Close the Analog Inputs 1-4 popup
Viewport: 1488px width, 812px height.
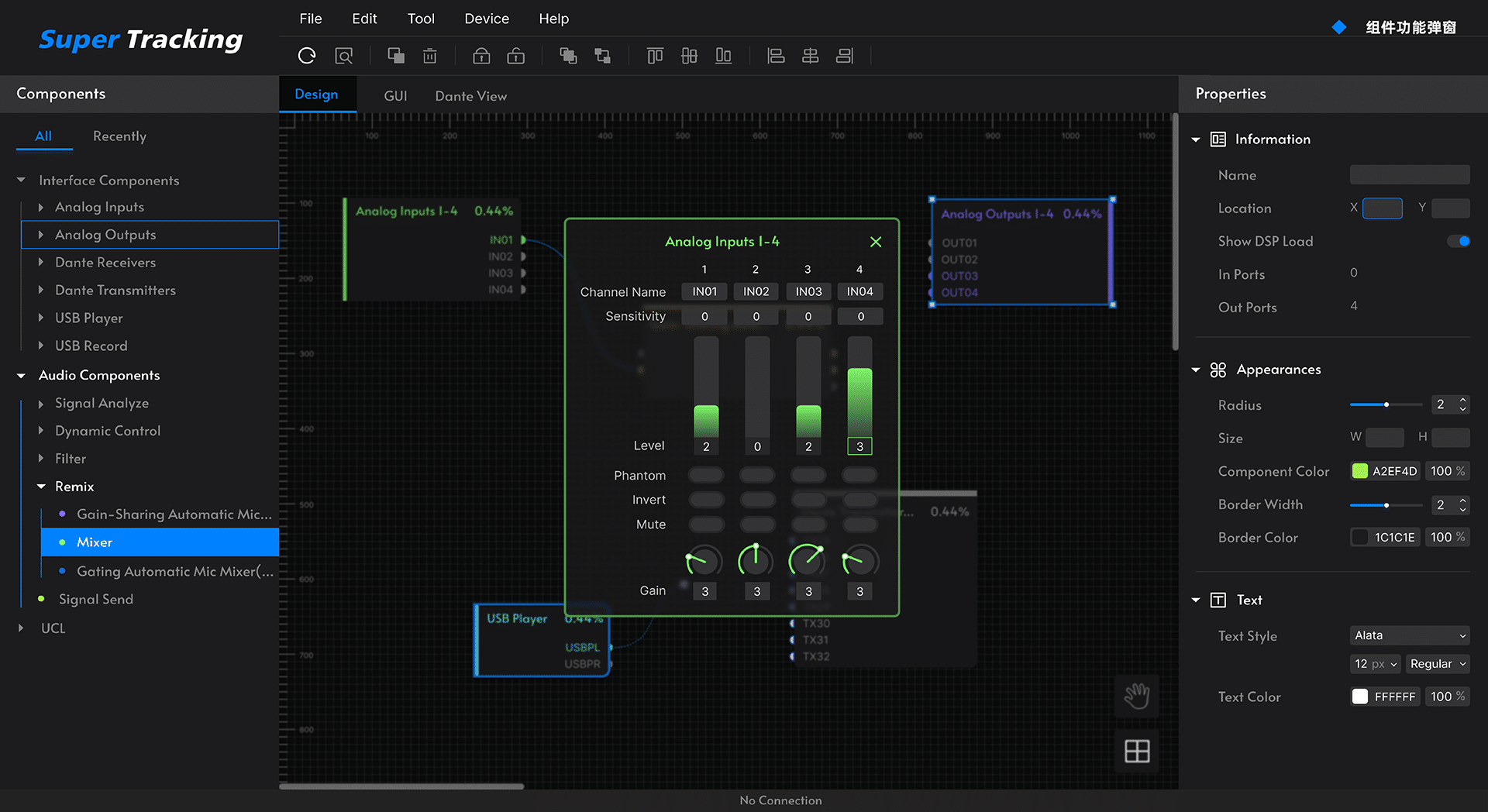(x=876, y=242)
